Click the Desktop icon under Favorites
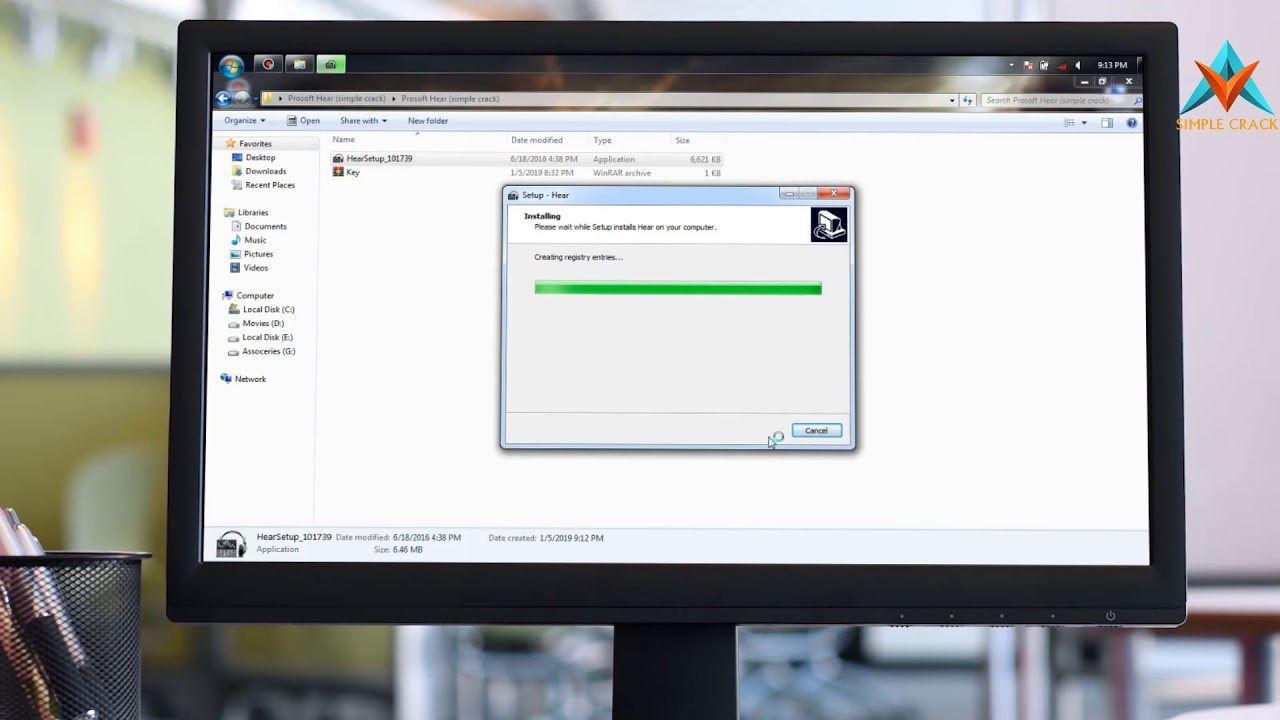Screen dimensions: 1280x720 coord(237,158)
